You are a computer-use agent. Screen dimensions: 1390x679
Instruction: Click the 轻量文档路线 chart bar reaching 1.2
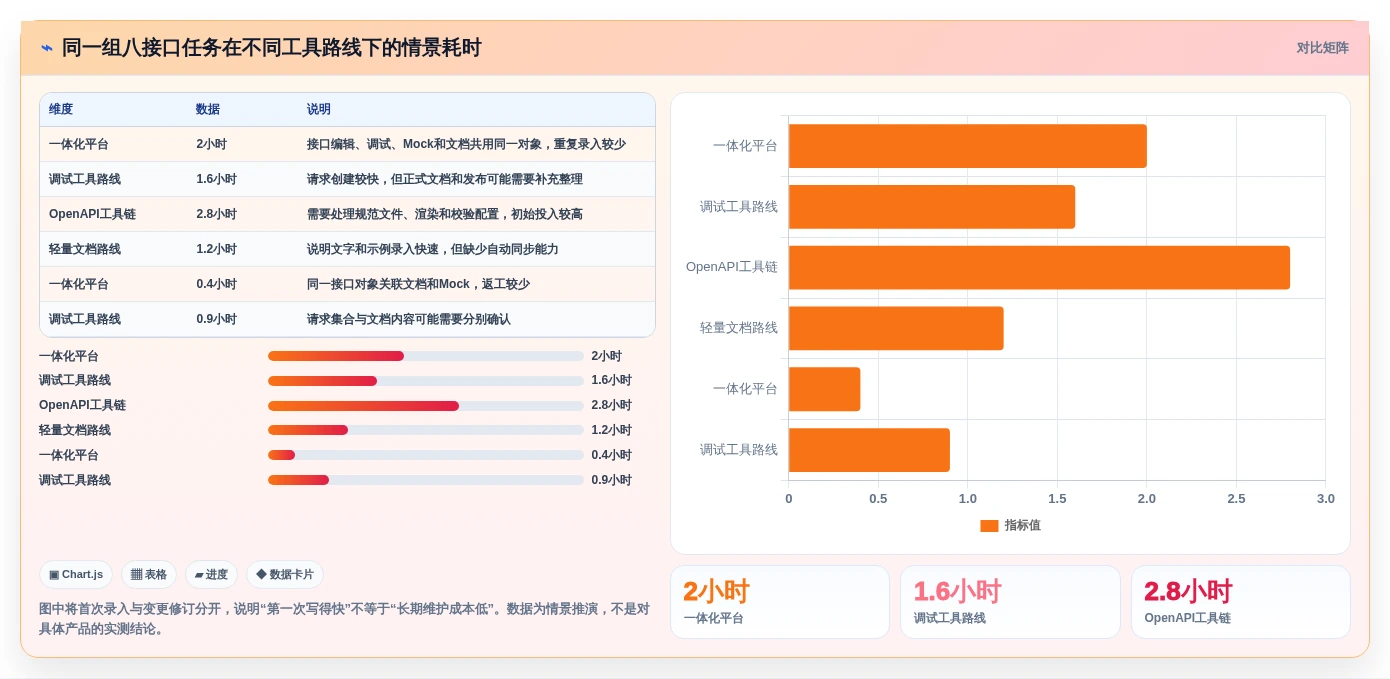[896, 328]
